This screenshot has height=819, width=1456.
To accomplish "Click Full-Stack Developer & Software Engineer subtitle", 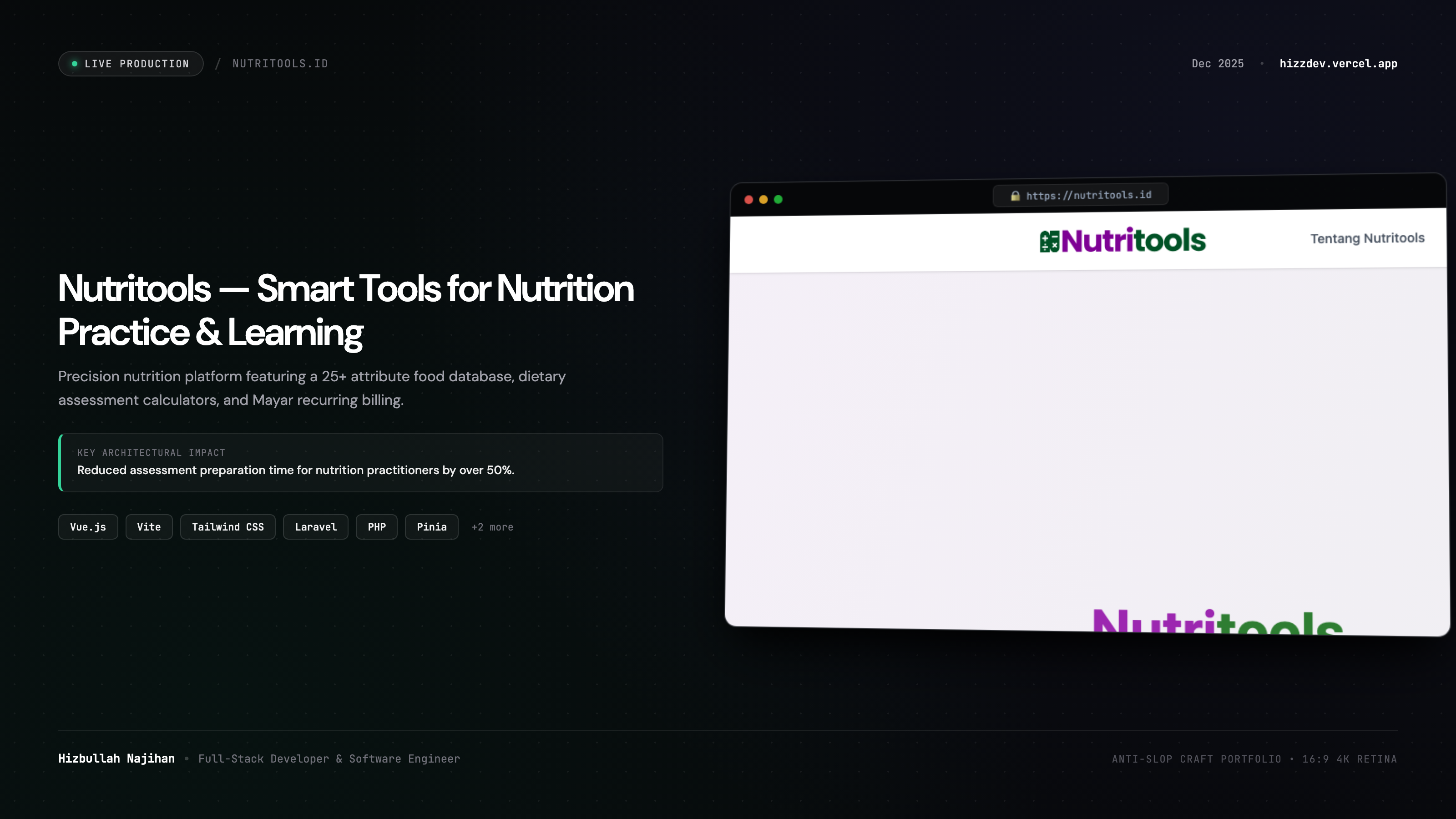I will (329, 758).
